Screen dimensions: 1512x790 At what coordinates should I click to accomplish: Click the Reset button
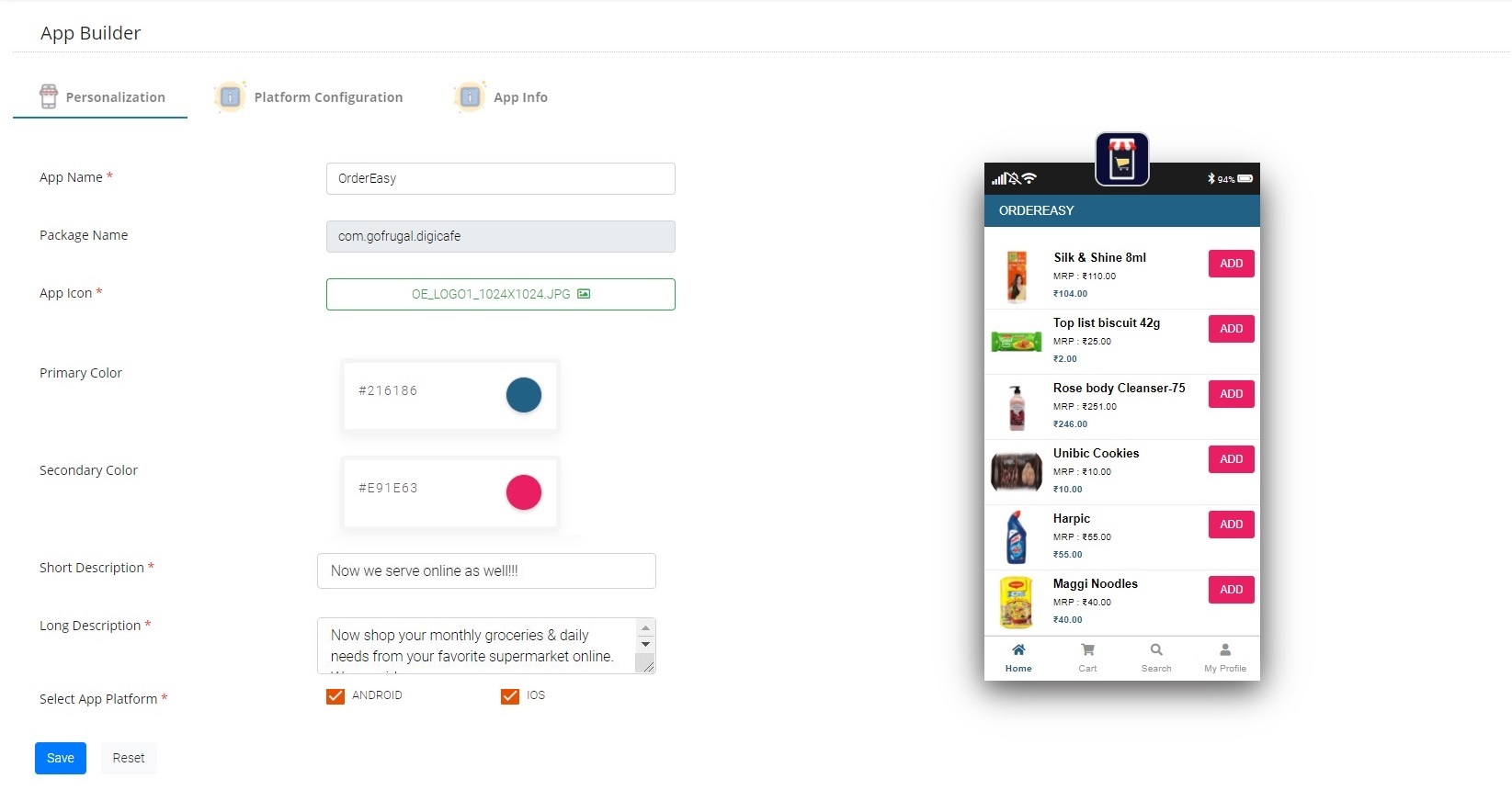point(129,758)
